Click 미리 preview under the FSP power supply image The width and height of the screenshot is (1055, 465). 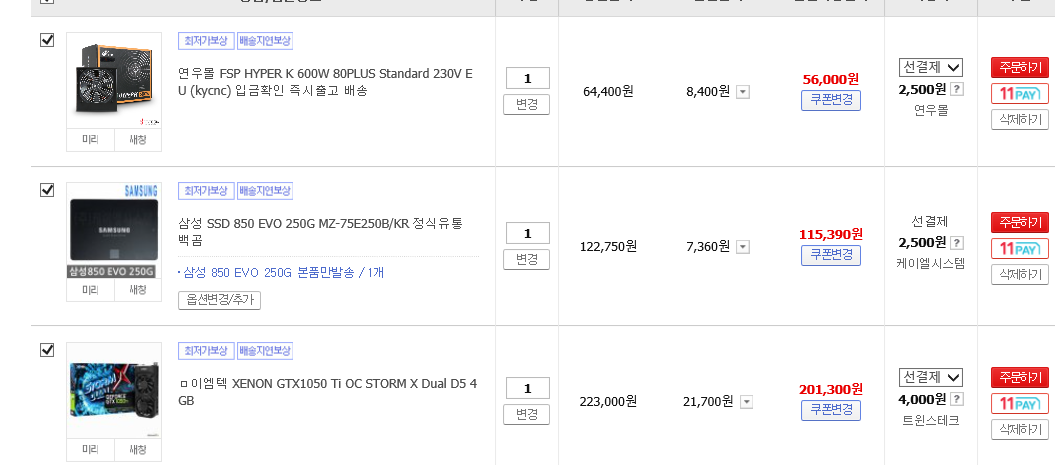click(89, 140)
